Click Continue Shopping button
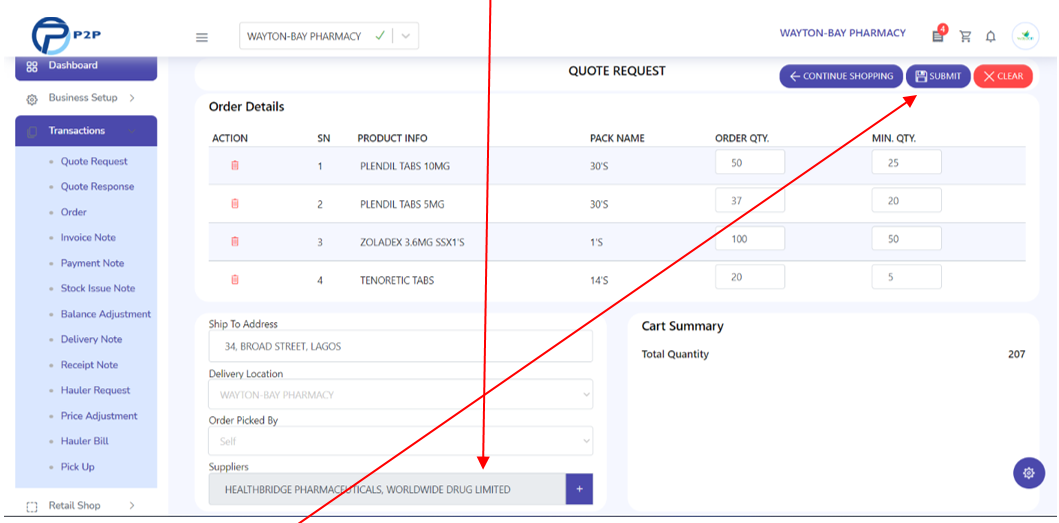Image resolution: width=1059 pixels, height=523 pixels. tap(841, 76)
